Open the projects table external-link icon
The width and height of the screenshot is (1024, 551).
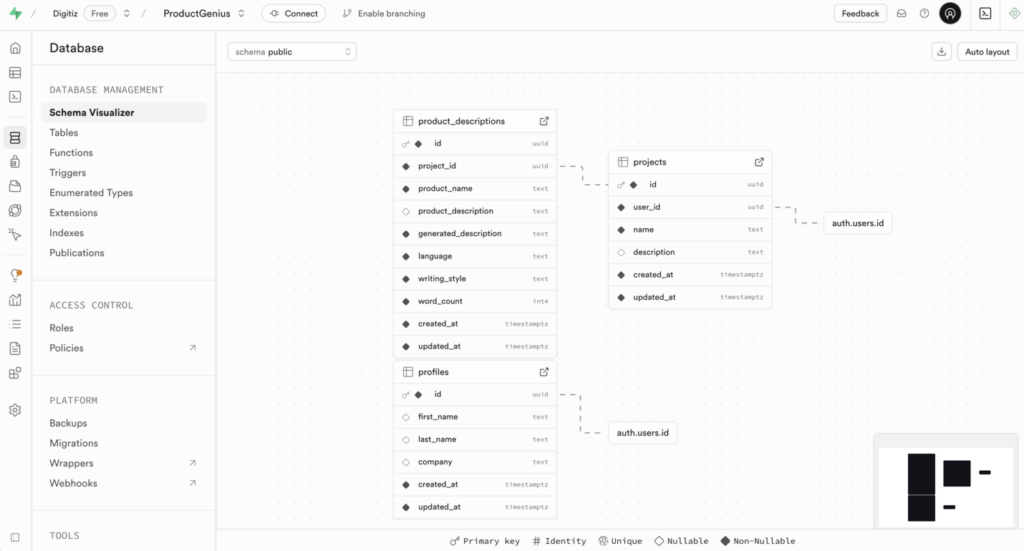759,162
